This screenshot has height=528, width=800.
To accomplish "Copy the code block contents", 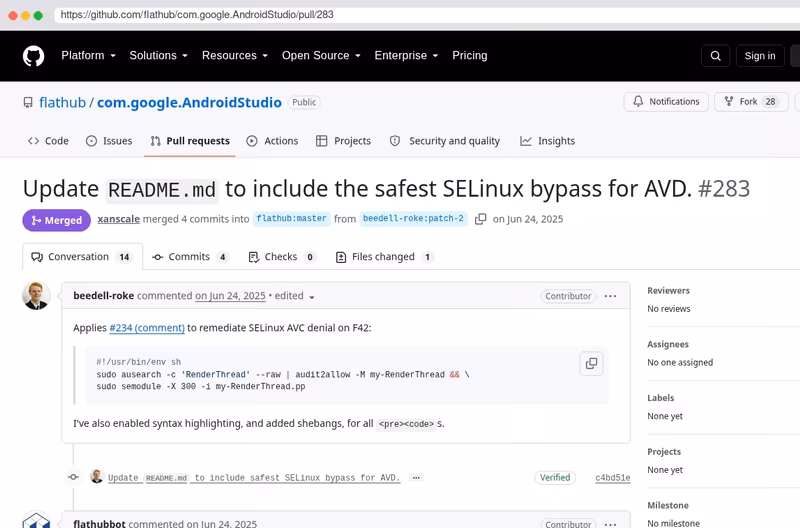I will (591, 363).
